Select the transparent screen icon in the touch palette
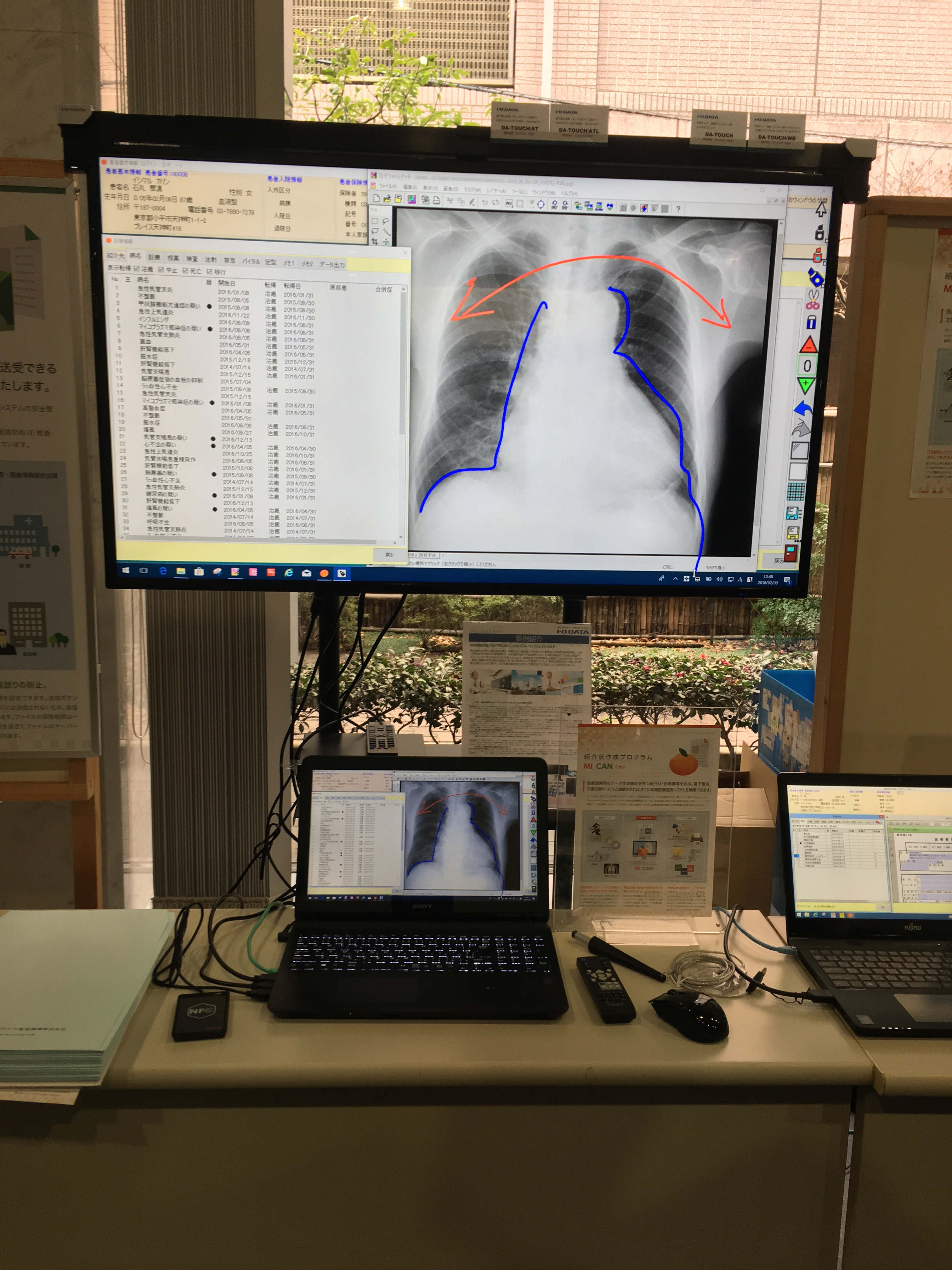952x1270 pixels. pos(799,450)
